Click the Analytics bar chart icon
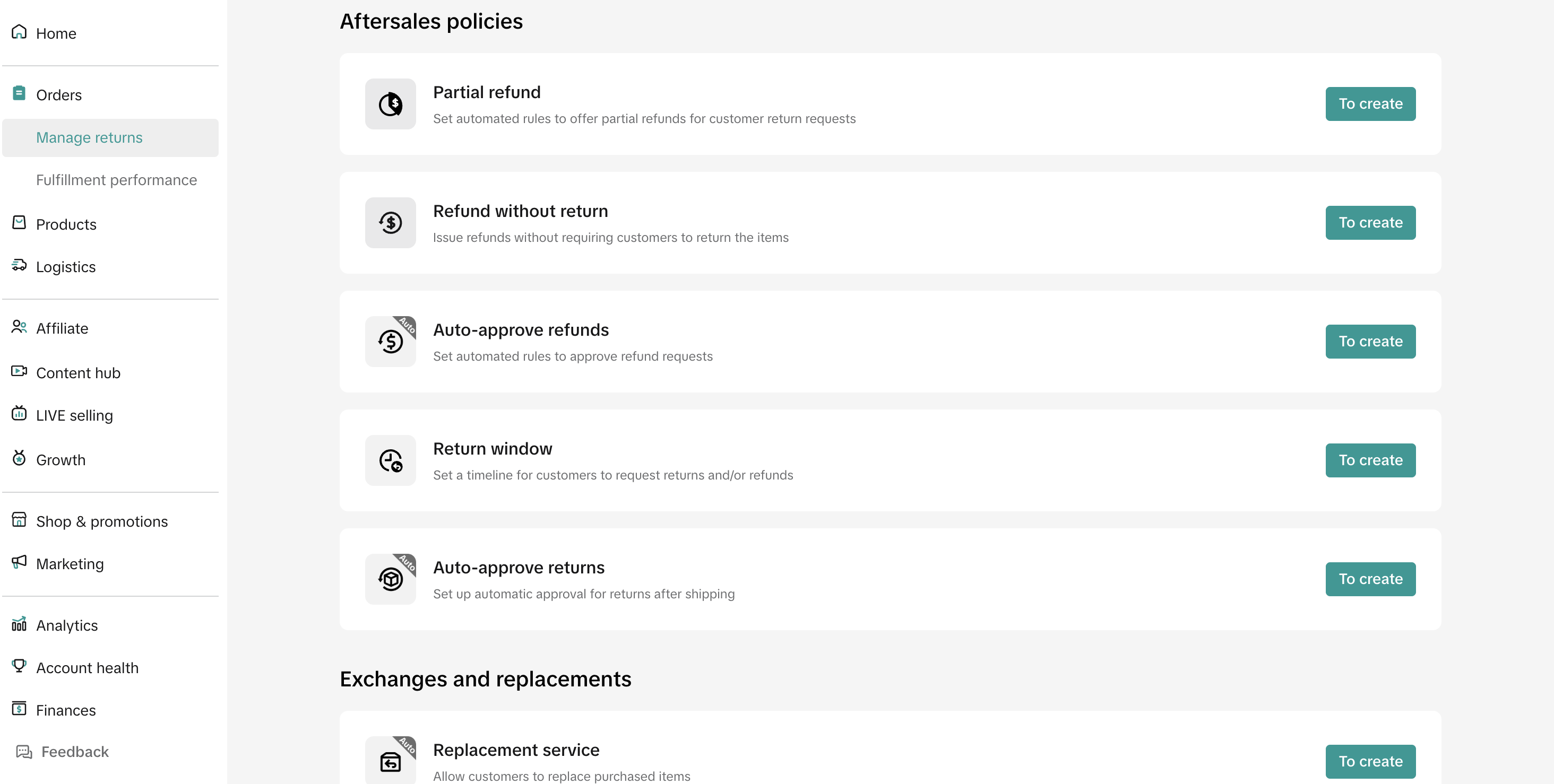The width and height of the screenshot is (1554, 784). click(19, 624)
